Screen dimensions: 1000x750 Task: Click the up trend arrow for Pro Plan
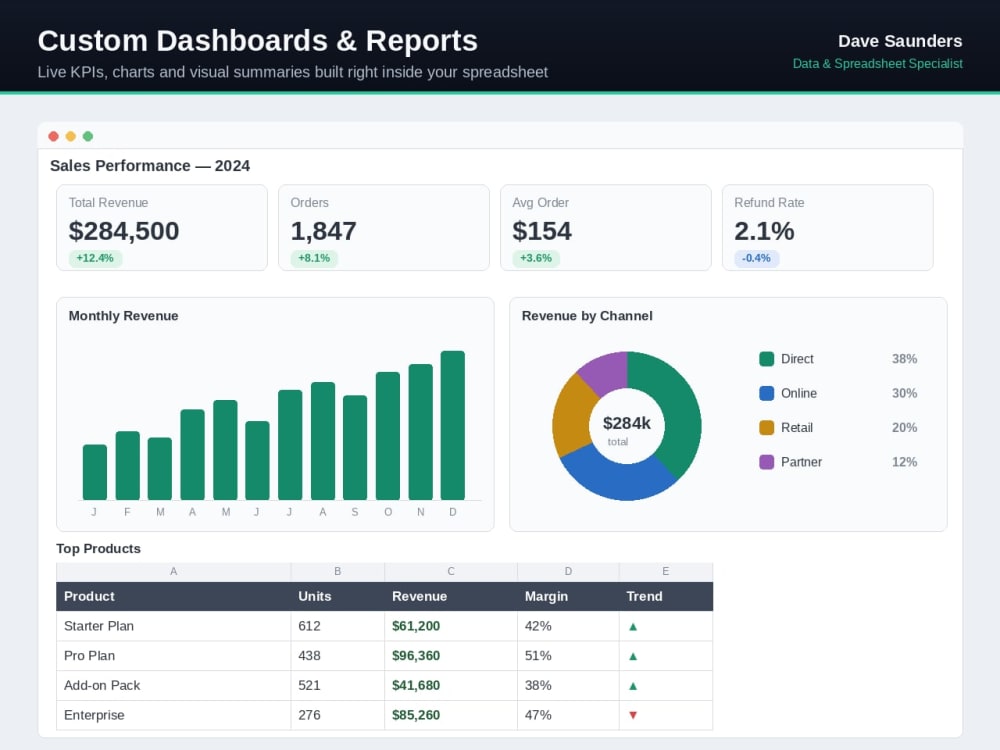click(x=633, y=656)
